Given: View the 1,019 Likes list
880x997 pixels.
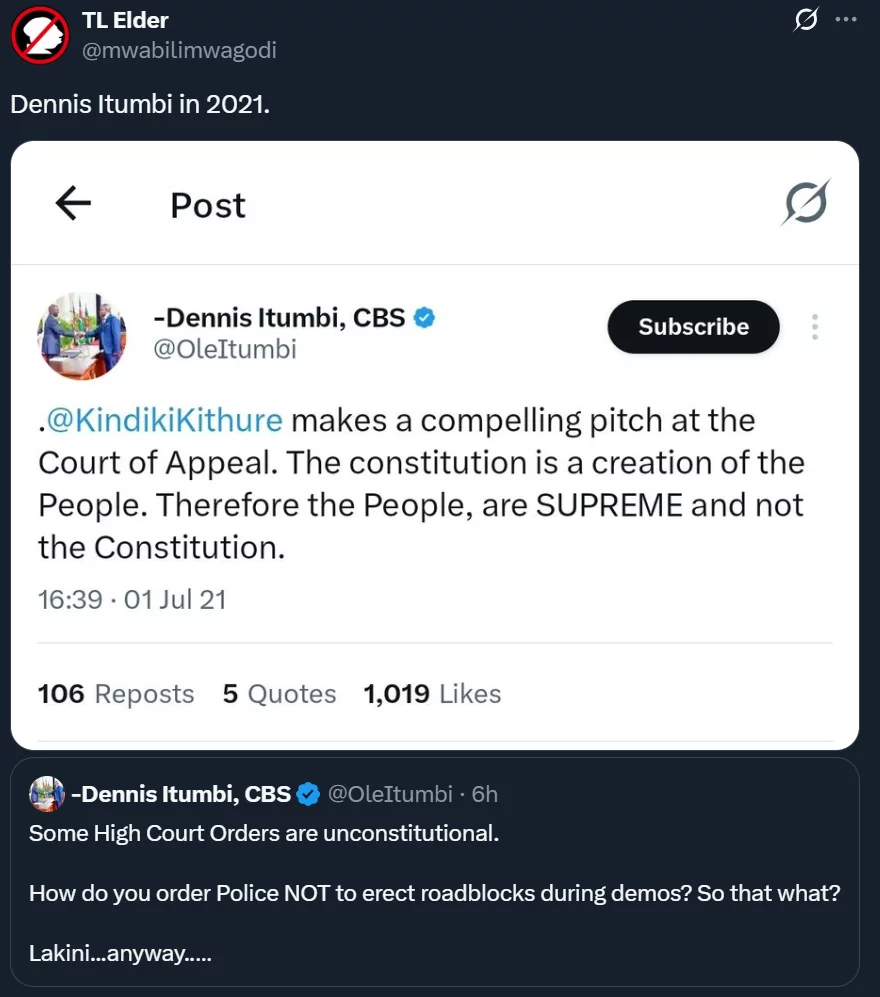Looking at the screenshot, I should point(432,694).
